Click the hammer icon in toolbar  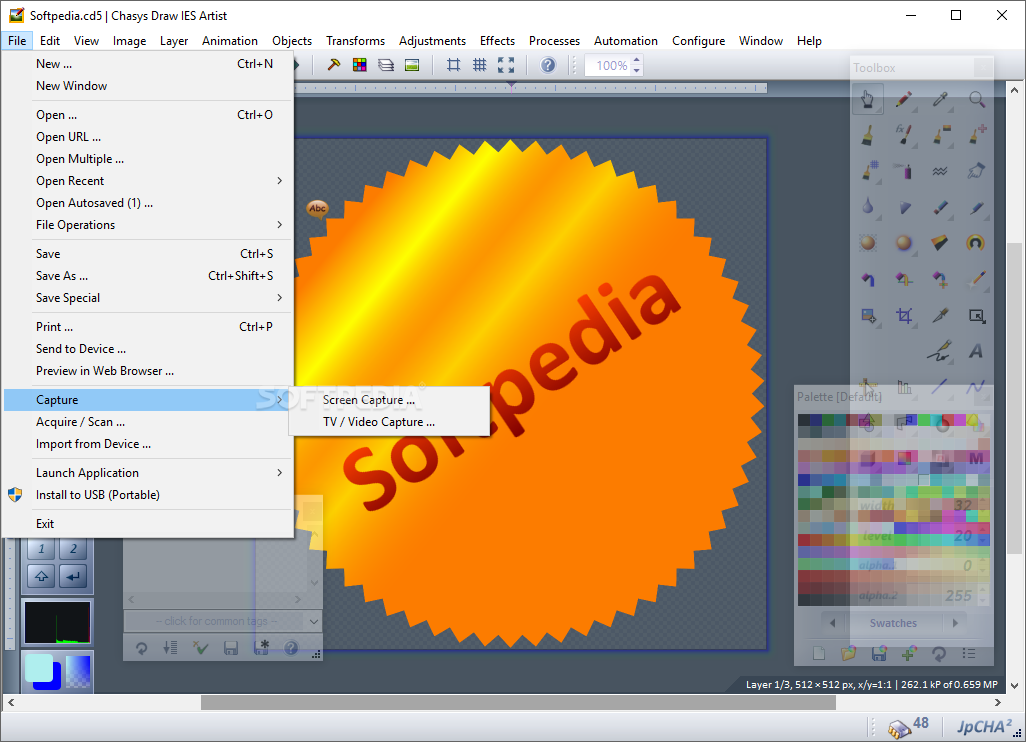click(x=334, y=65)
